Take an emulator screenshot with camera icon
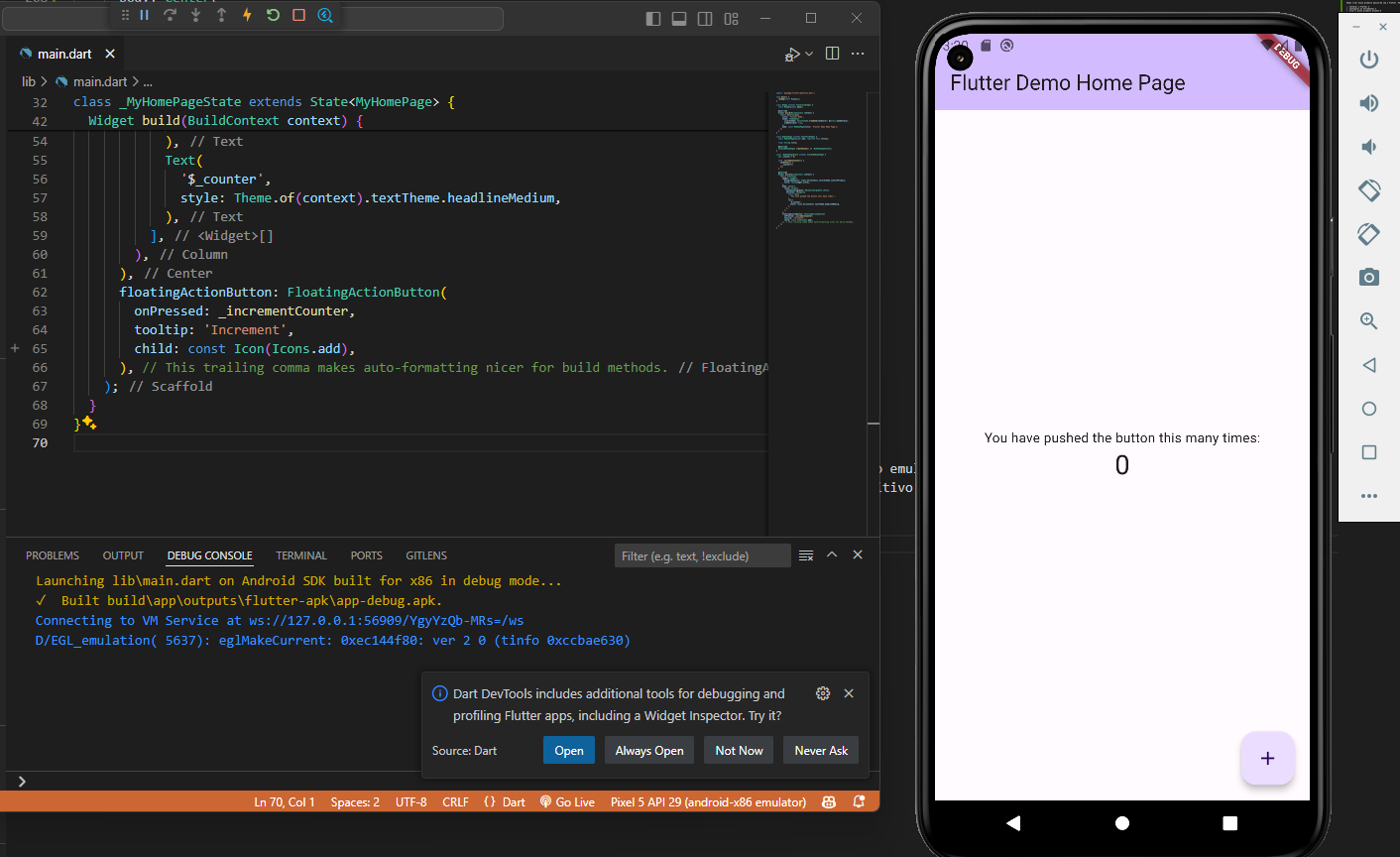This screenshot has width=1400, height=857. 1369,277
